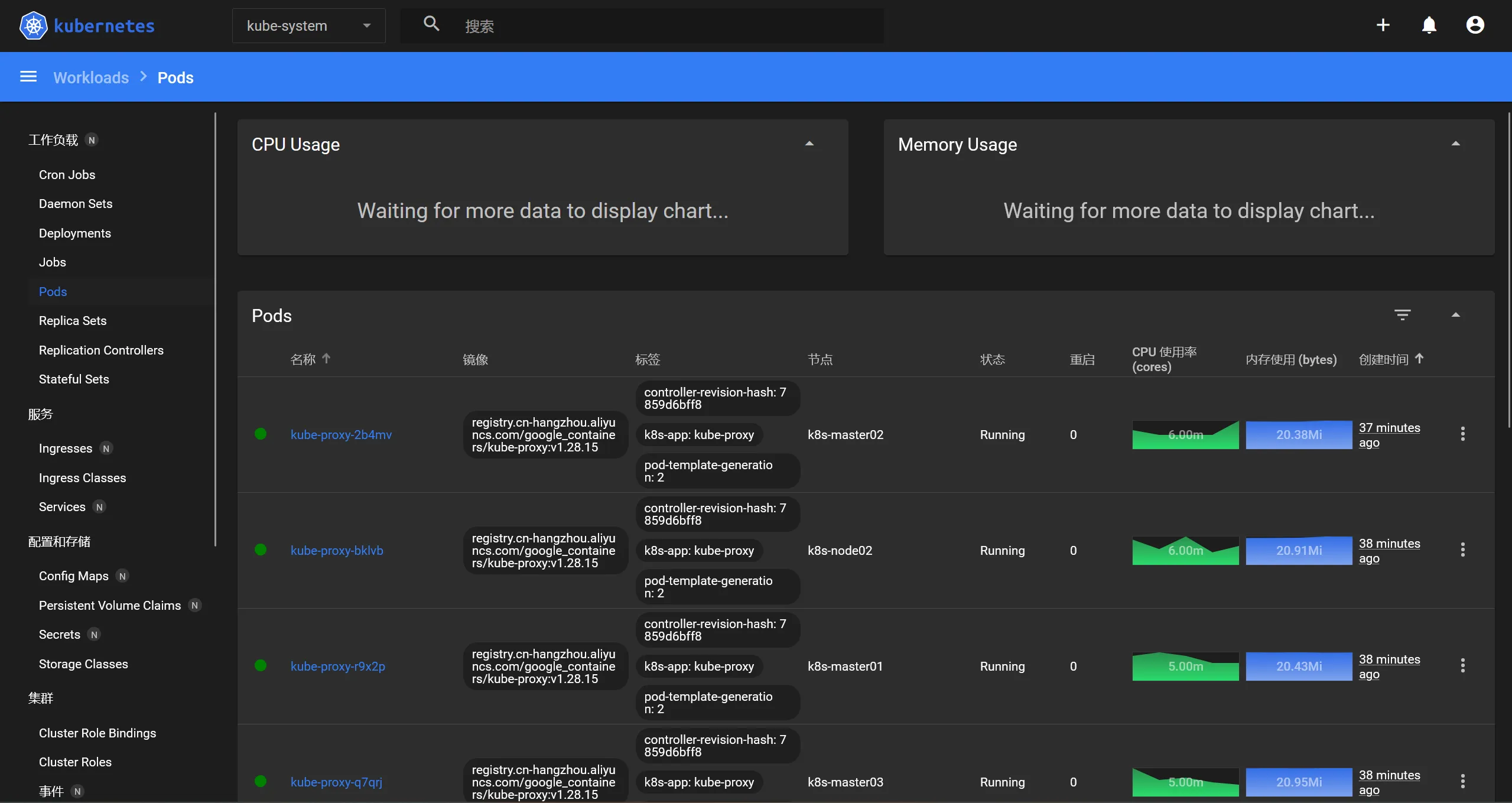This screenshot has width=1512, height=803.
Task: Open Cron Jobs in sidebar
Action: 67,175
